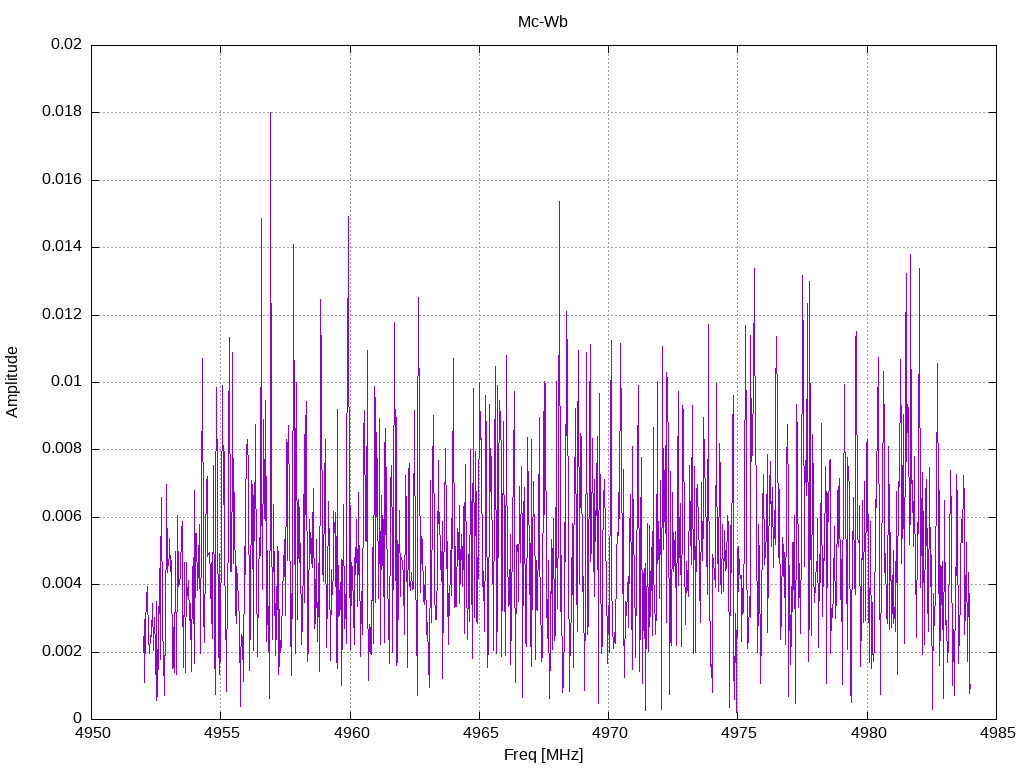The height and width of the screenshot is (768, 1024).
Task: Click the y-axis tick label 0.01
Action: 67,381
